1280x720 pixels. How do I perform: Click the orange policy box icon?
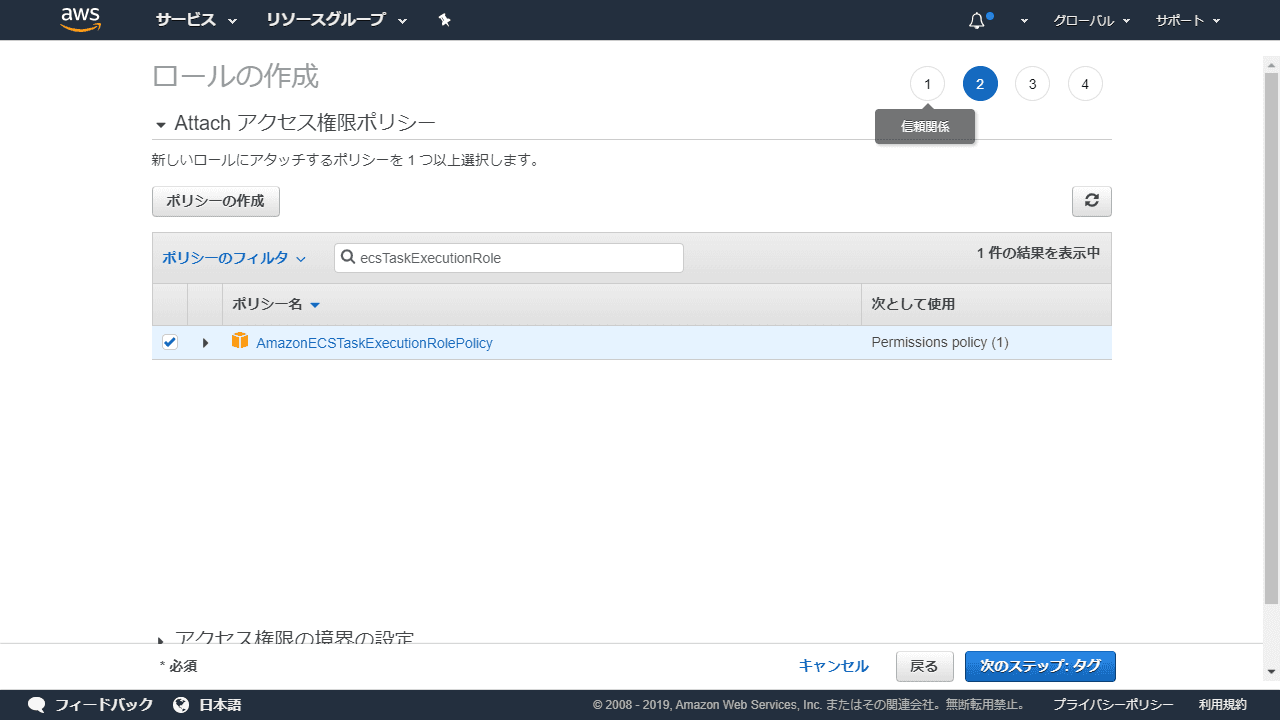tap(240, 341)
